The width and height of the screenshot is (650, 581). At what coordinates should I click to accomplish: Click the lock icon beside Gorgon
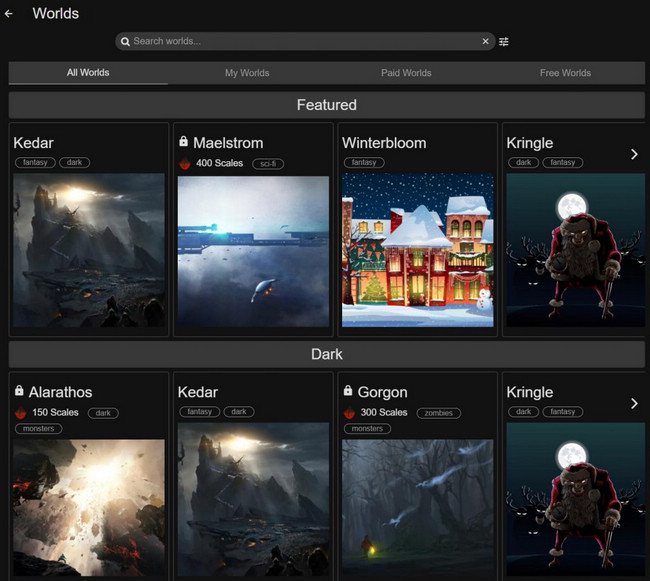tap(347, 392)
